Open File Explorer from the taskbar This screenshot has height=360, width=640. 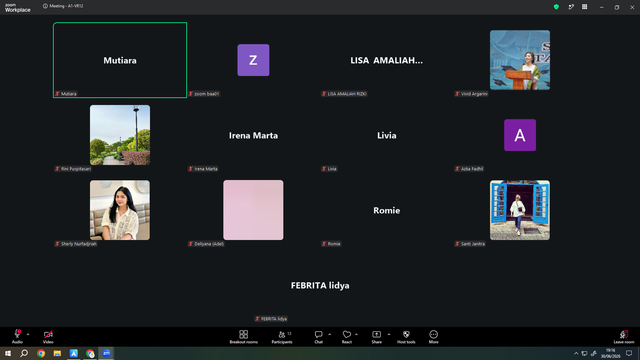[57, 353]
